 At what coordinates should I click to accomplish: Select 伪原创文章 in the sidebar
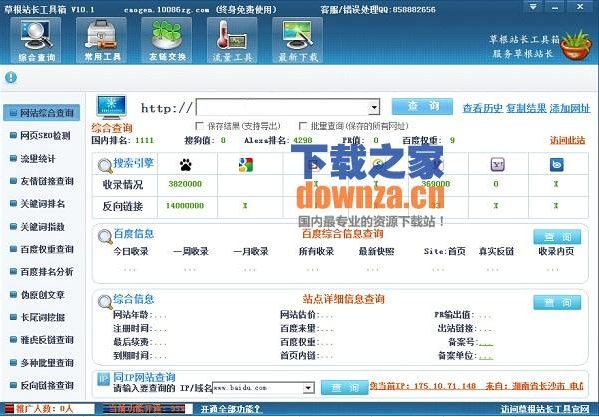(42, 294)
